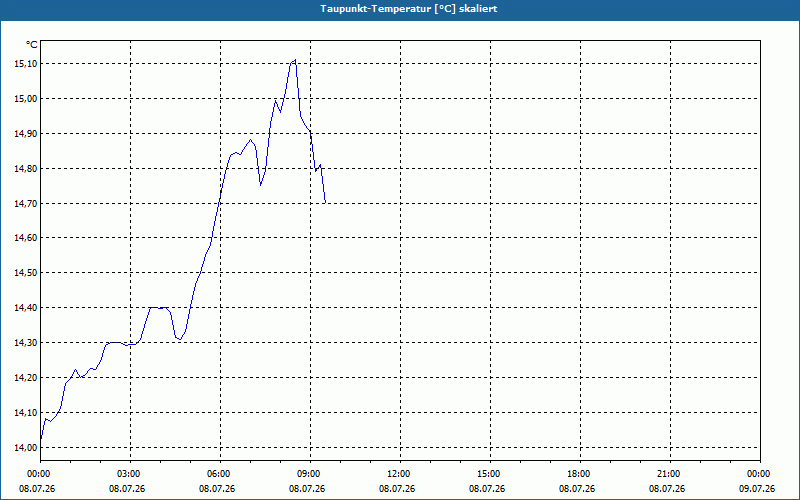The width and height of the screenshot is (800, 500).
Task: Click the 09.07.26 date label
Action: point(757,489)
